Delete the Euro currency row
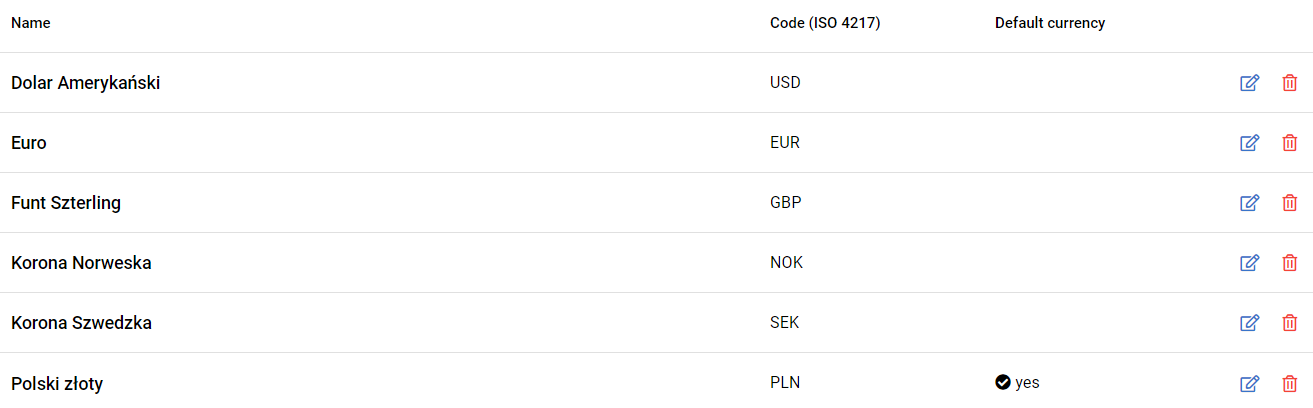The height and width of the screenshot is (408, 1313). [1290, 143]
